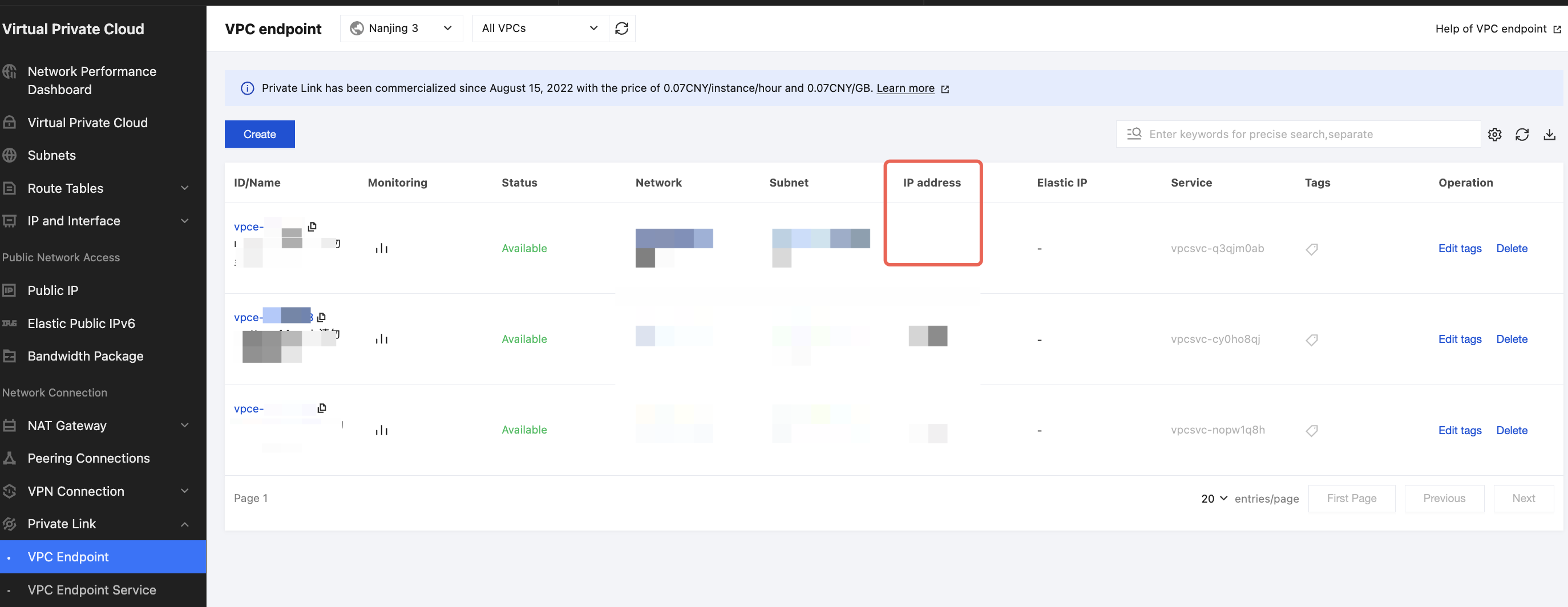The width and height of the screenshot is (1568, 607).
Task: Click the download list icon
Action: point(1549,135)
